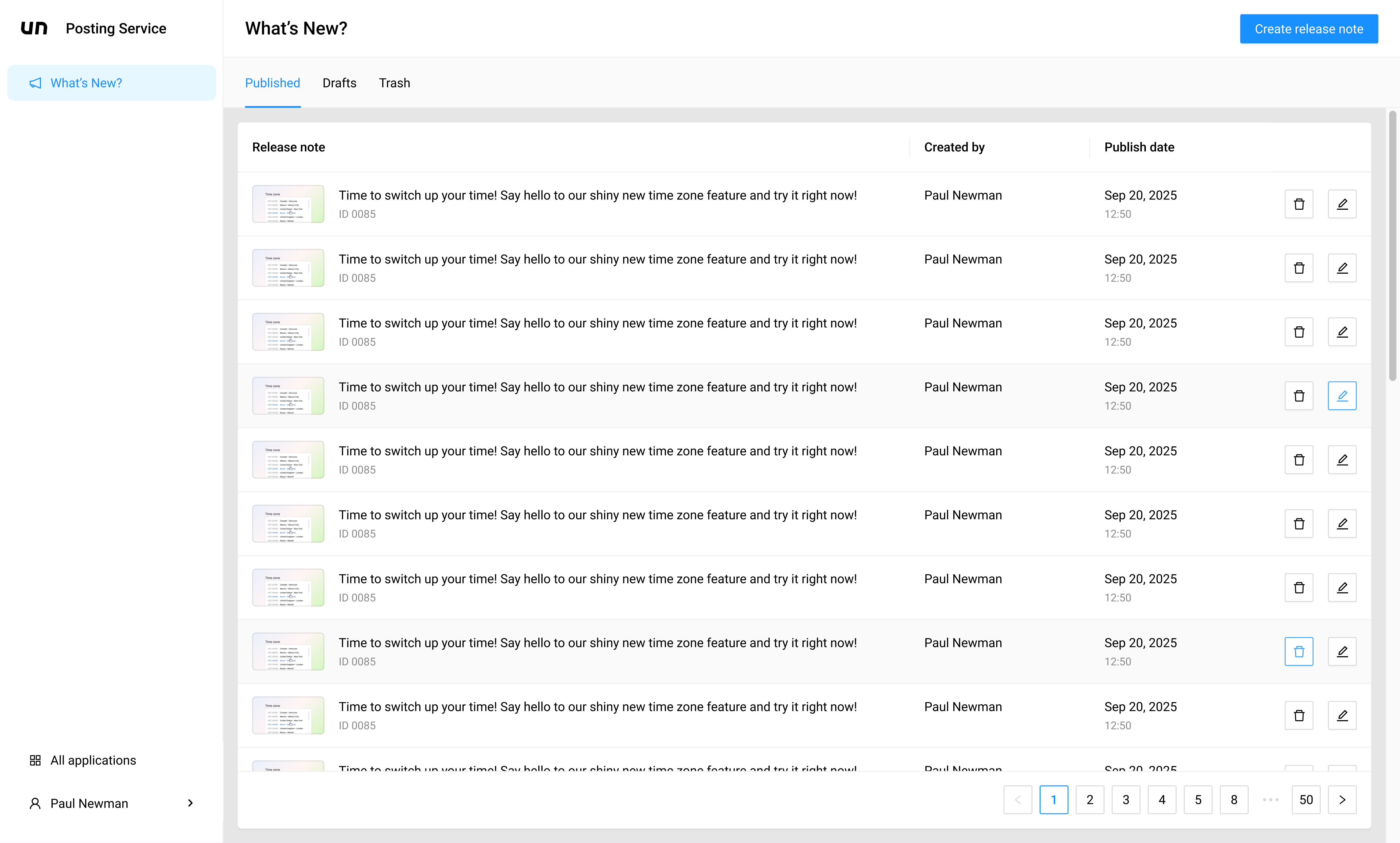Click the pencil icon in the third release note row

(x=1342, y=332)
